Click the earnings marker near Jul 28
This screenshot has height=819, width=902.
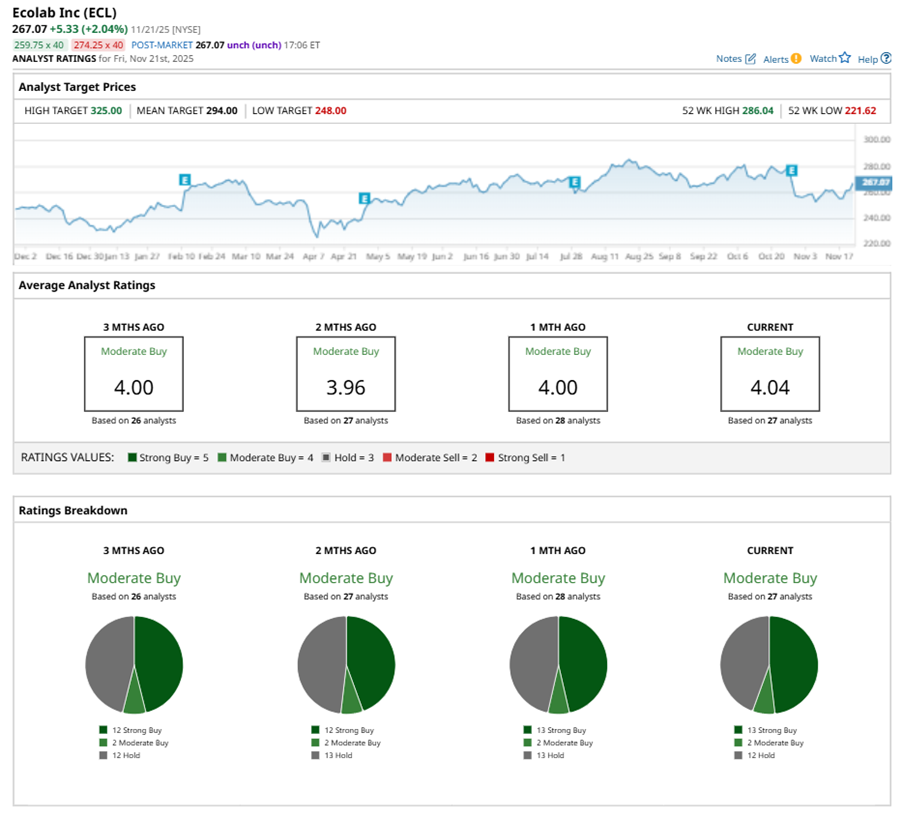(574, 182)
